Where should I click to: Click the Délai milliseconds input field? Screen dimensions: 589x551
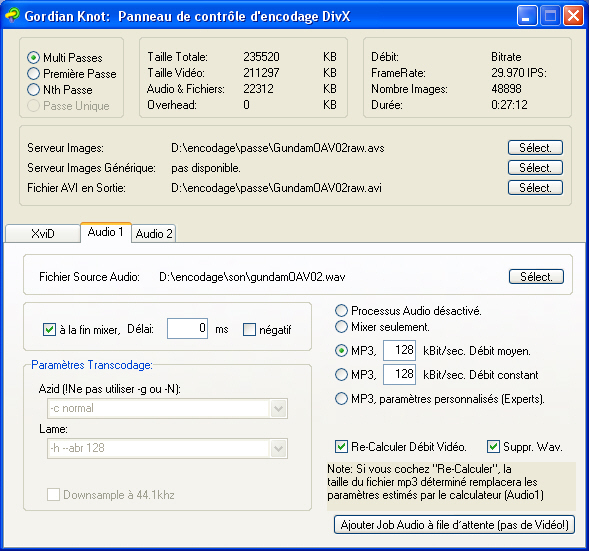coord(187,328)
